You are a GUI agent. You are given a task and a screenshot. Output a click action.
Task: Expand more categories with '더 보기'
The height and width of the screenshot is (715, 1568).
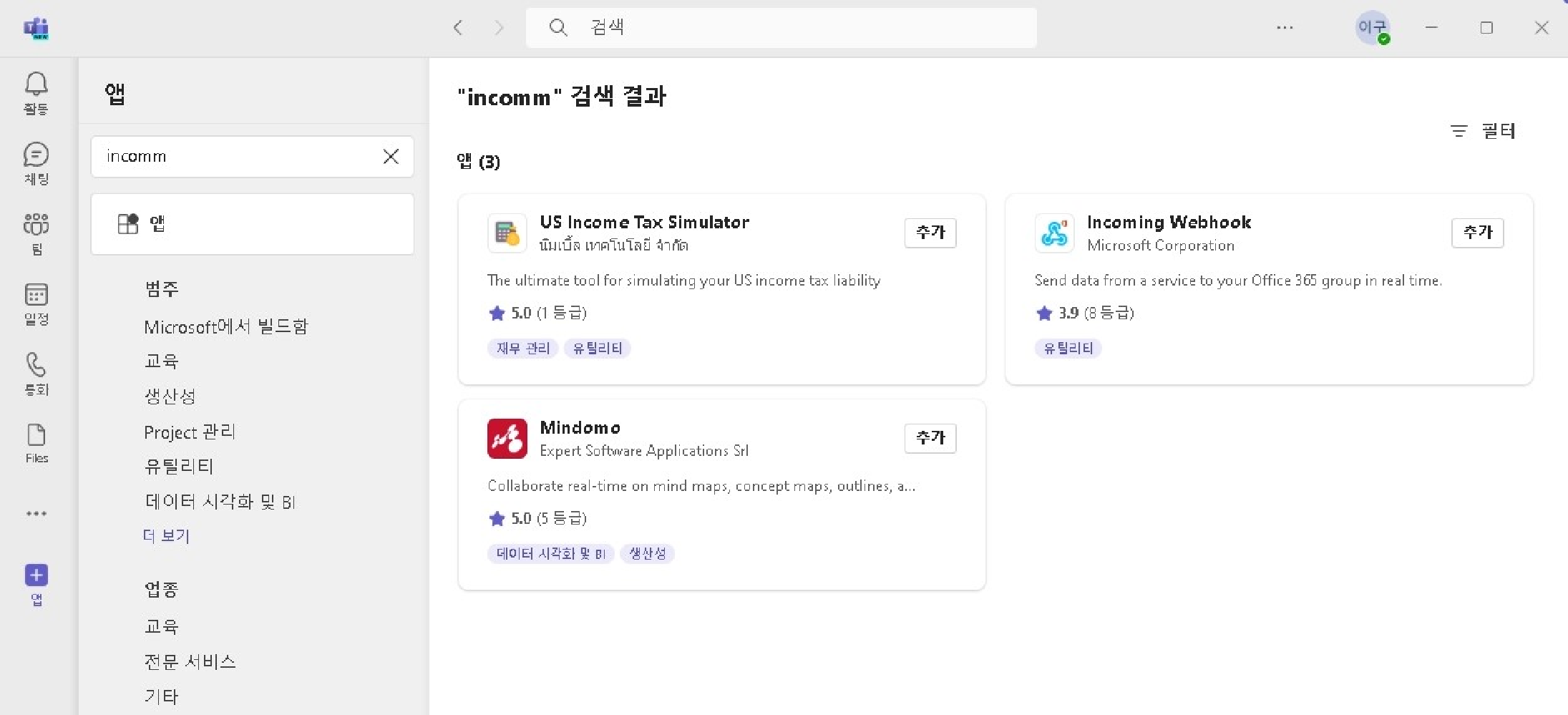[x=166, y=535]
